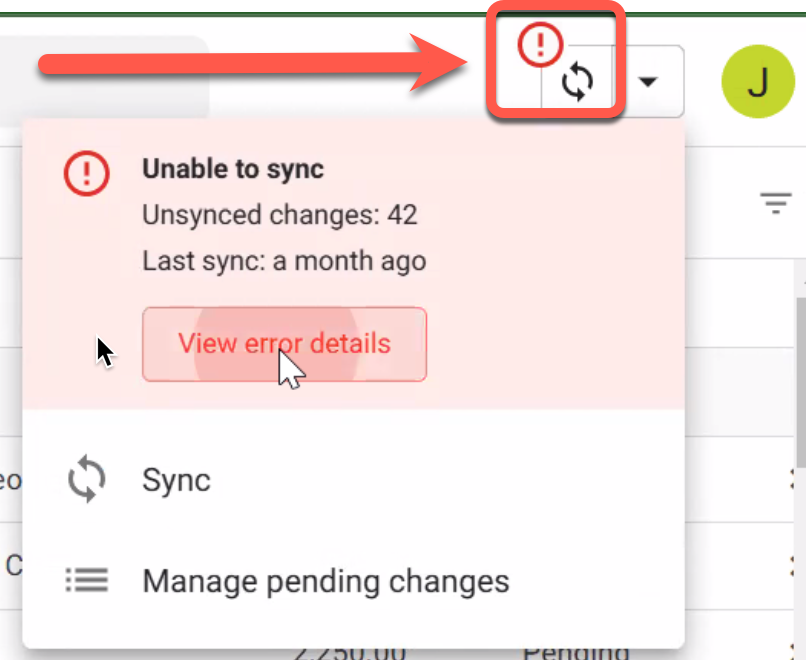Open the dropdown arrow beside the sync button
Screen dimensions: 806x660
(x=648, y=81)
